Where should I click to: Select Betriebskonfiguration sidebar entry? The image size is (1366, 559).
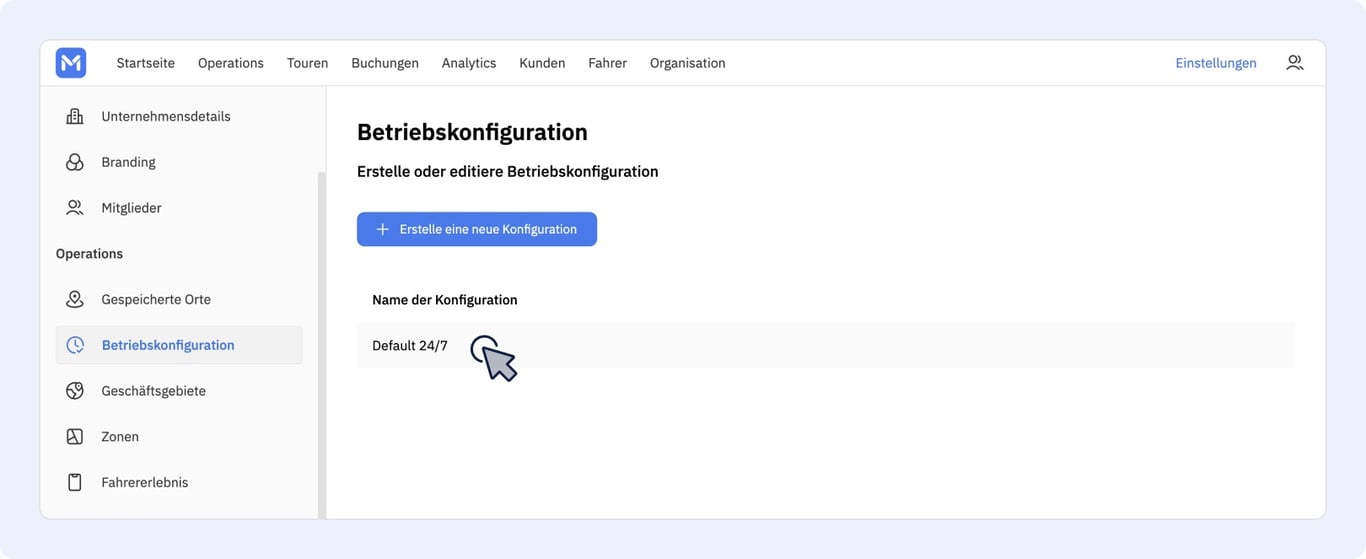pos(179,345)
